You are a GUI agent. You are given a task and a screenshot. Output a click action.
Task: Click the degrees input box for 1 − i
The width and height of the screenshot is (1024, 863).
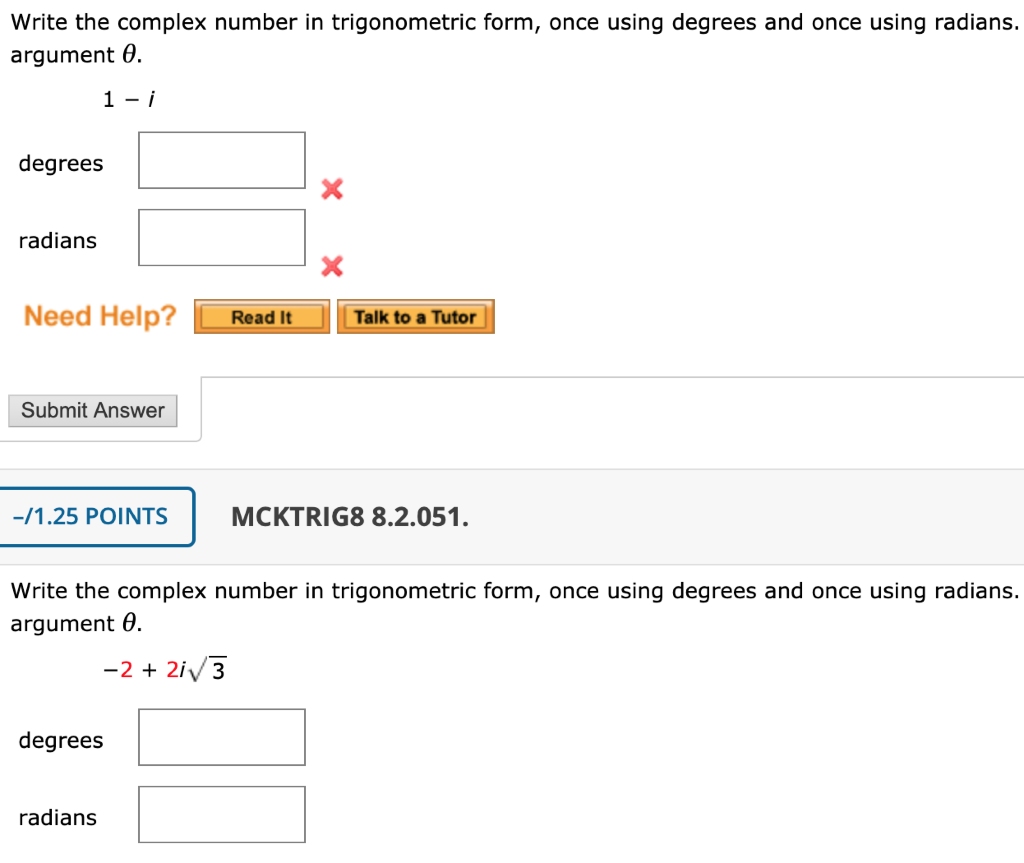pos(221,160)
